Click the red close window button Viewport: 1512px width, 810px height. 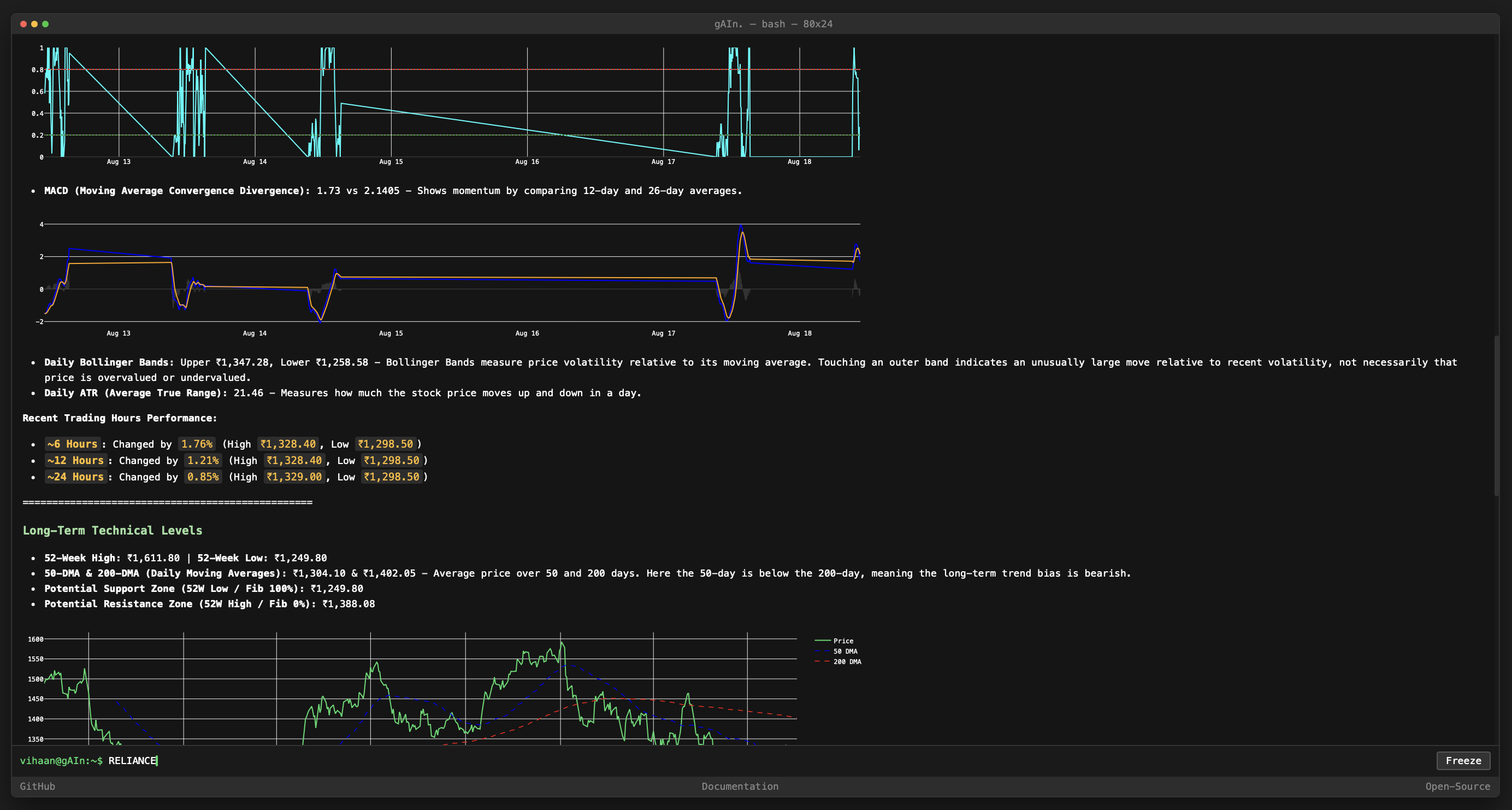[23, 24]
